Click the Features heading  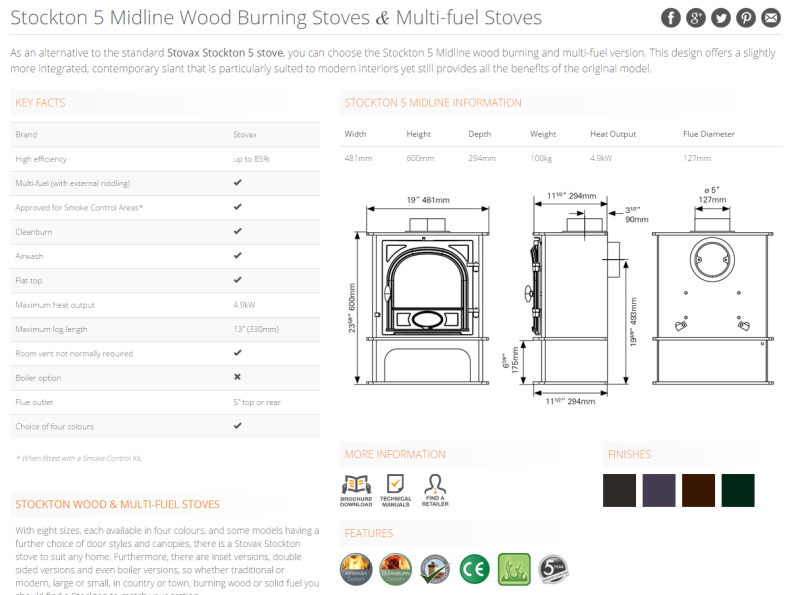(x=369, y=533)
